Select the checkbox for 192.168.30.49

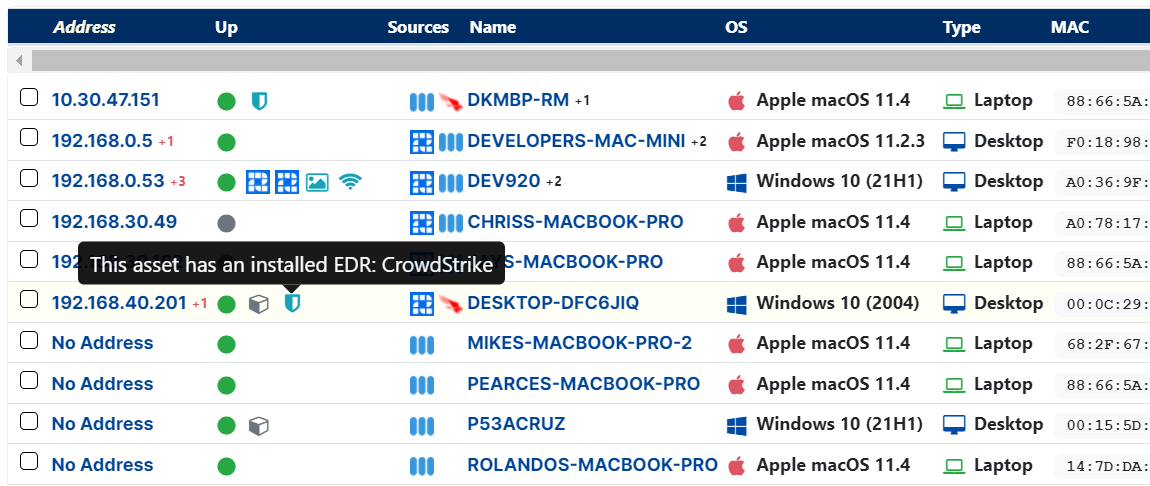[x=29, y=218]
